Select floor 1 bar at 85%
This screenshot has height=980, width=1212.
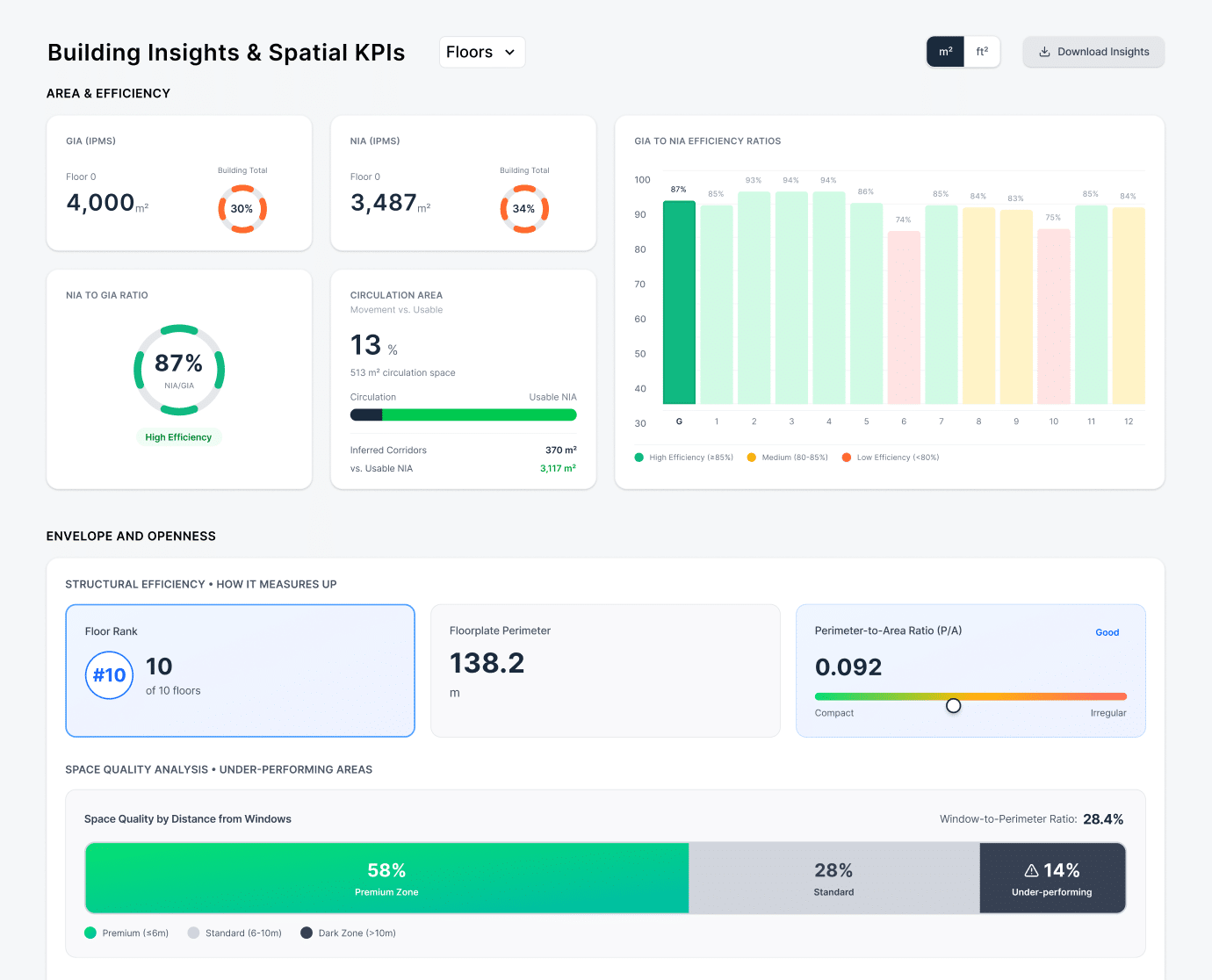pyautogui.click(x=717, y=305)
